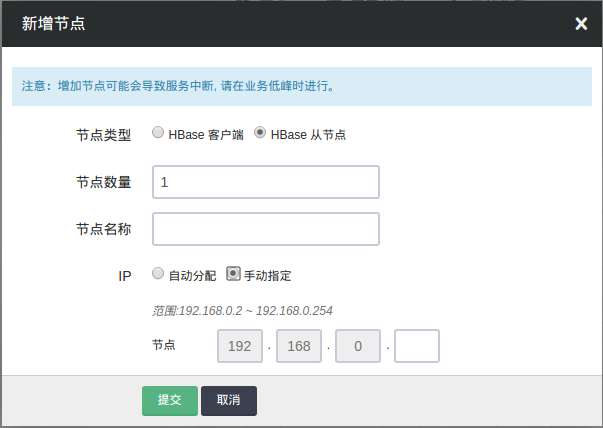
Task: Choose HBase 从节点 radio option
Action: coord(261,133)
